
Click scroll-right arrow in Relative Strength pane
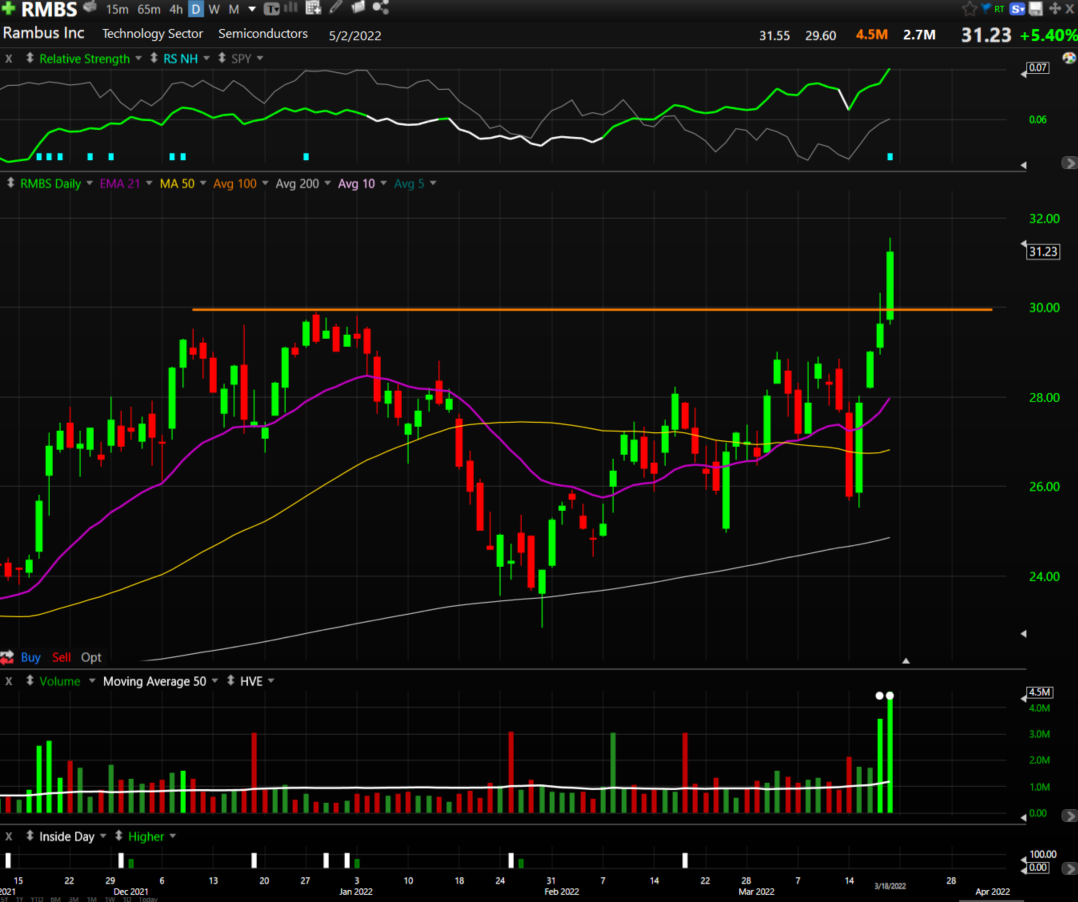click(x=1069, y=163)
